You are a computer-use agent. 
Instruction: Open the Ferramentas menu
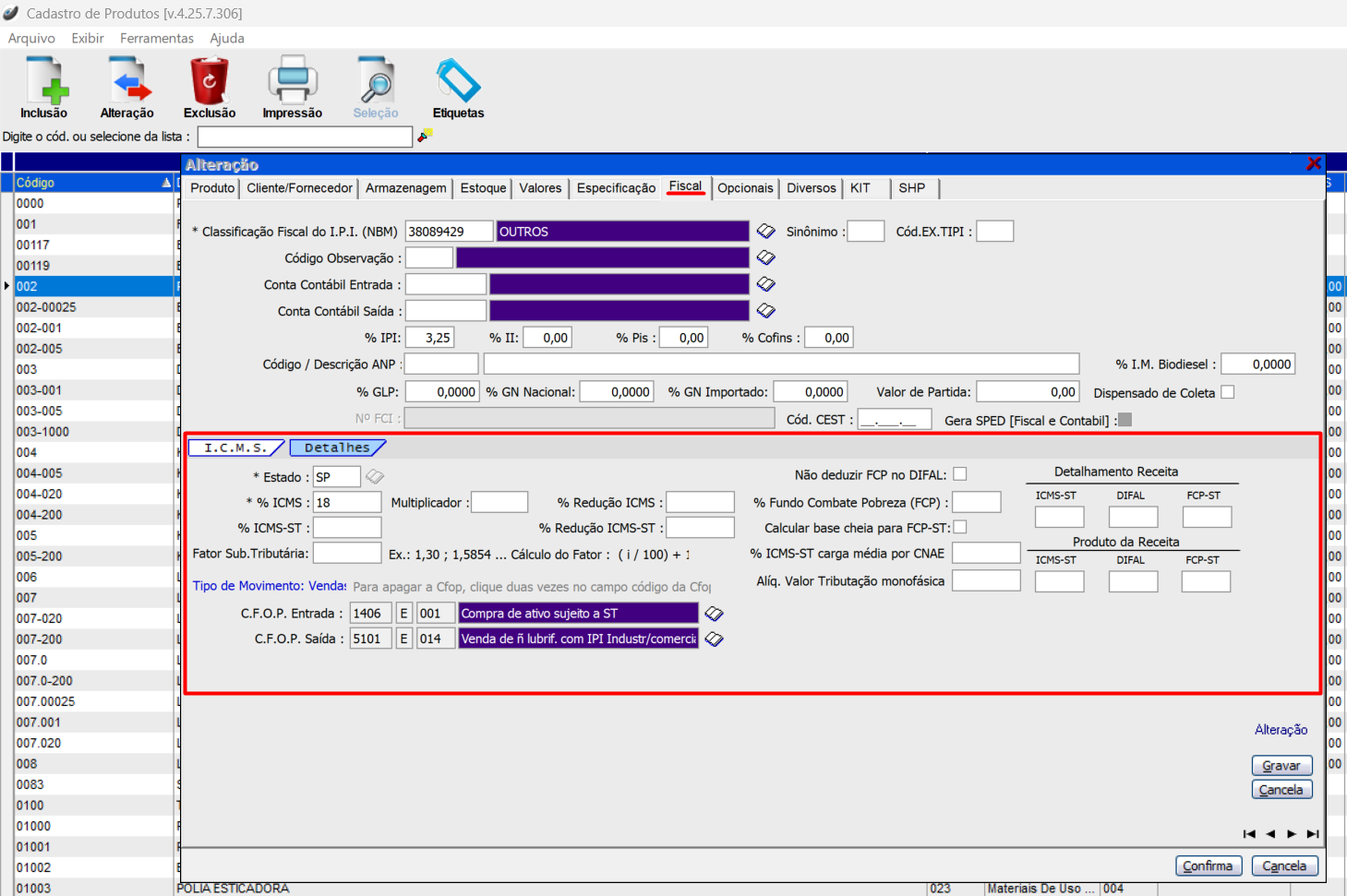point(156,38)
